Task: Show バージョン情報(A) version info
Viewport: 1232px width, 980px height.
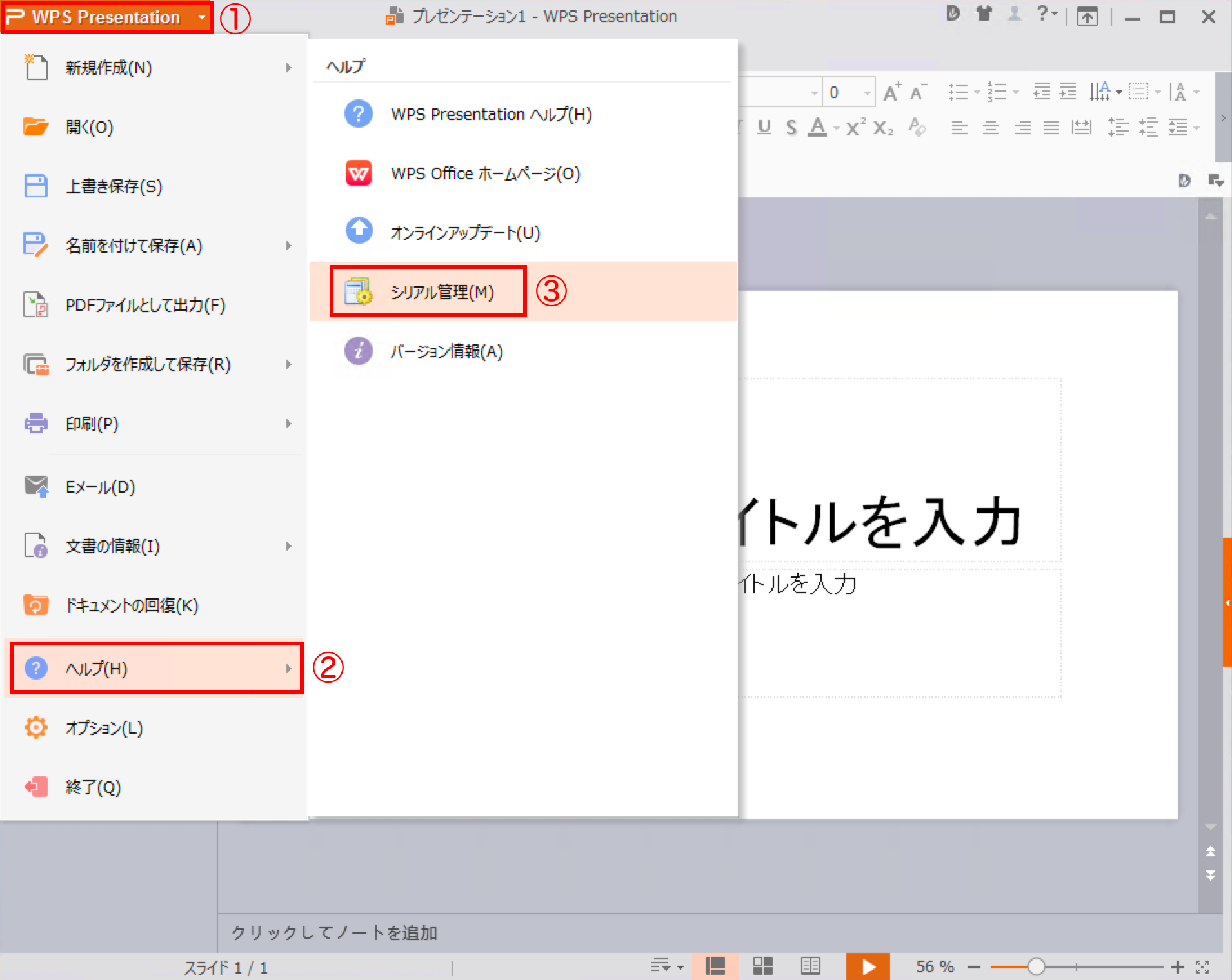Action: coord(523,351)
